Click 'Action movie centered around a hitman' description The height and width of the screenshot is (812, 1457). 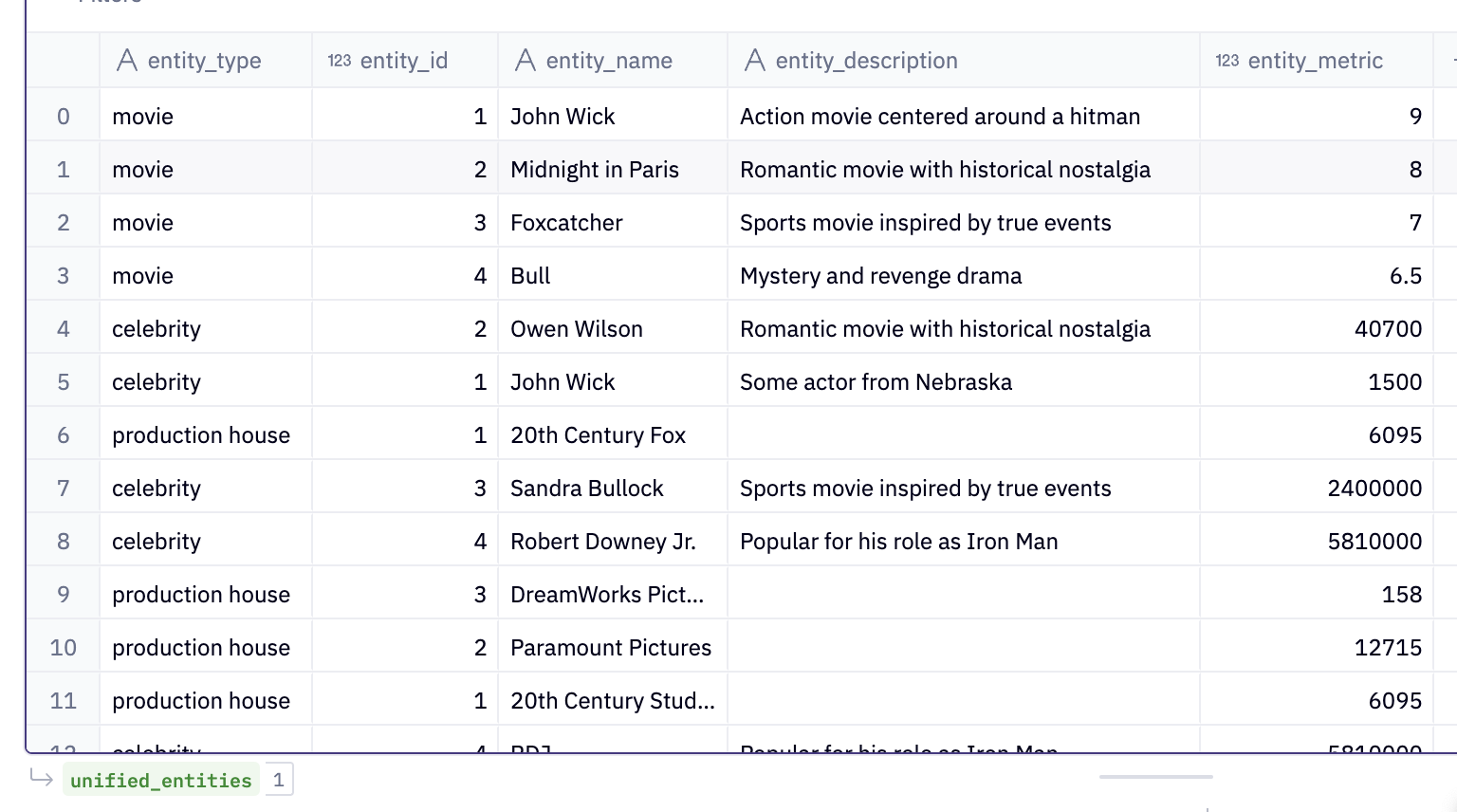pos(940,117)
